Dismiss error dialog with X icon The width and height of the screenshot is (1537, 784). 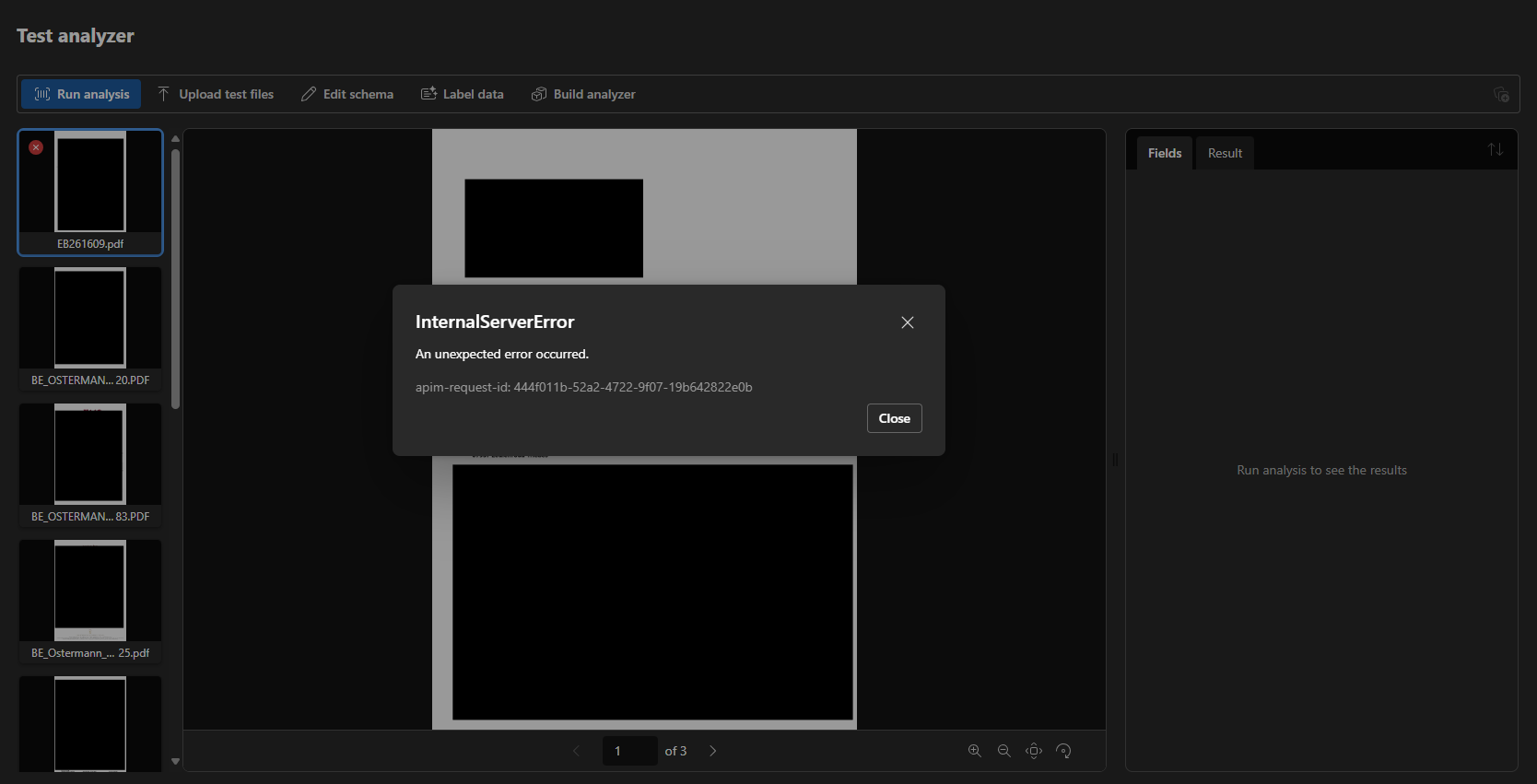(x=908, y=322)
